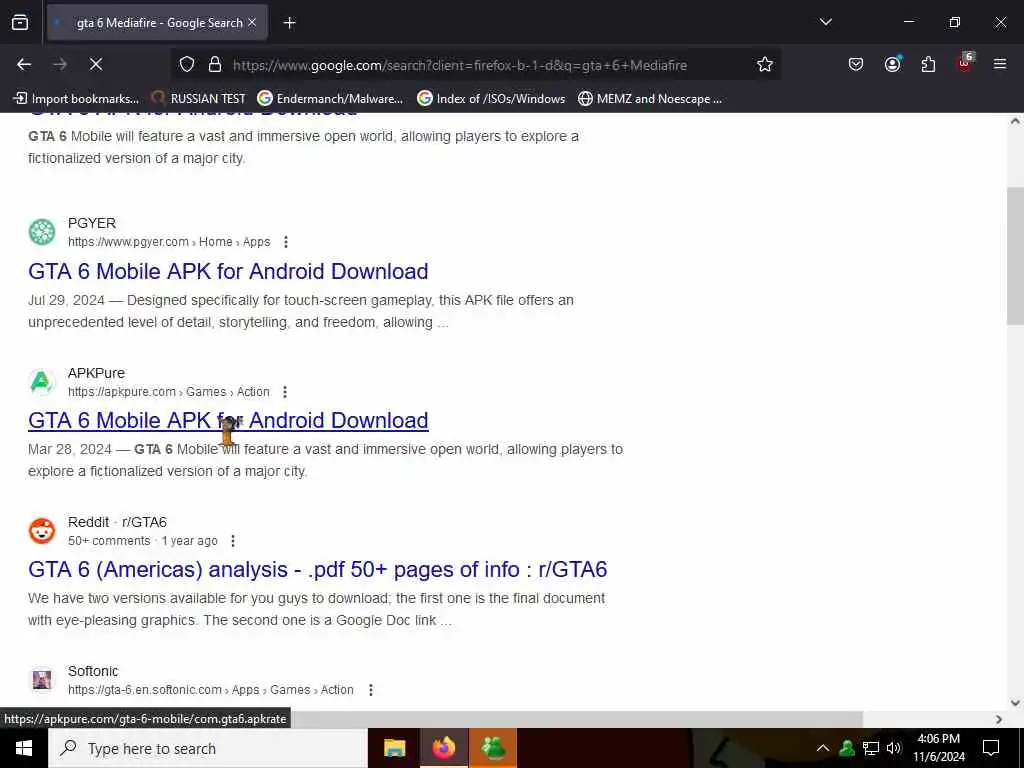Image resolution: width=1024 pixels, height=768 pixels.
Task: Open options menu for Softonic result
Action: [x=370, y=690]
